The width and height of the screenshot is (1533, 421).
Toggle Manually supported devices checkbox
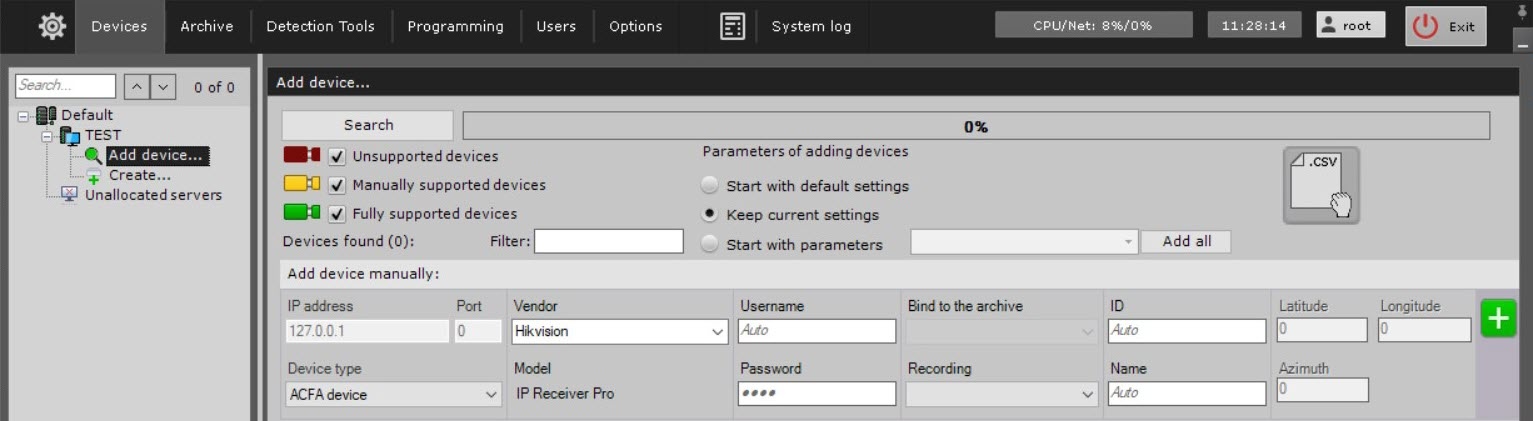(x=337, y=185)
